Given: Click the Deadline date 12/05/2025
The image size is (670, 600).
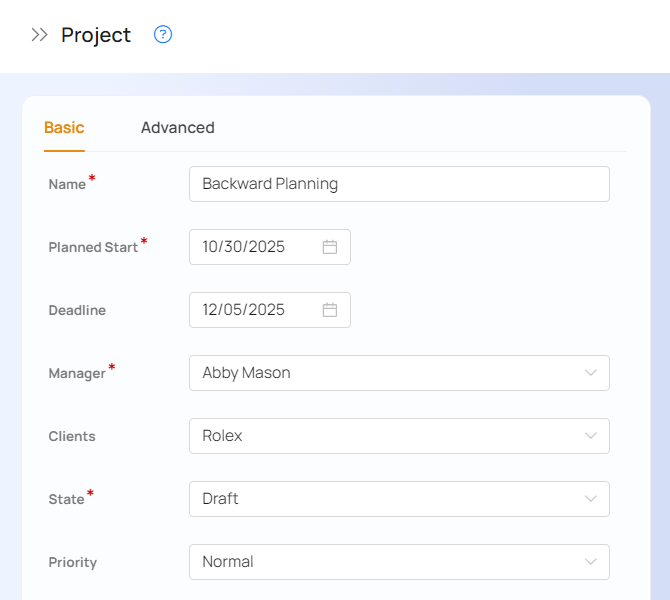Looking at the screenshot, I should 244,310.
